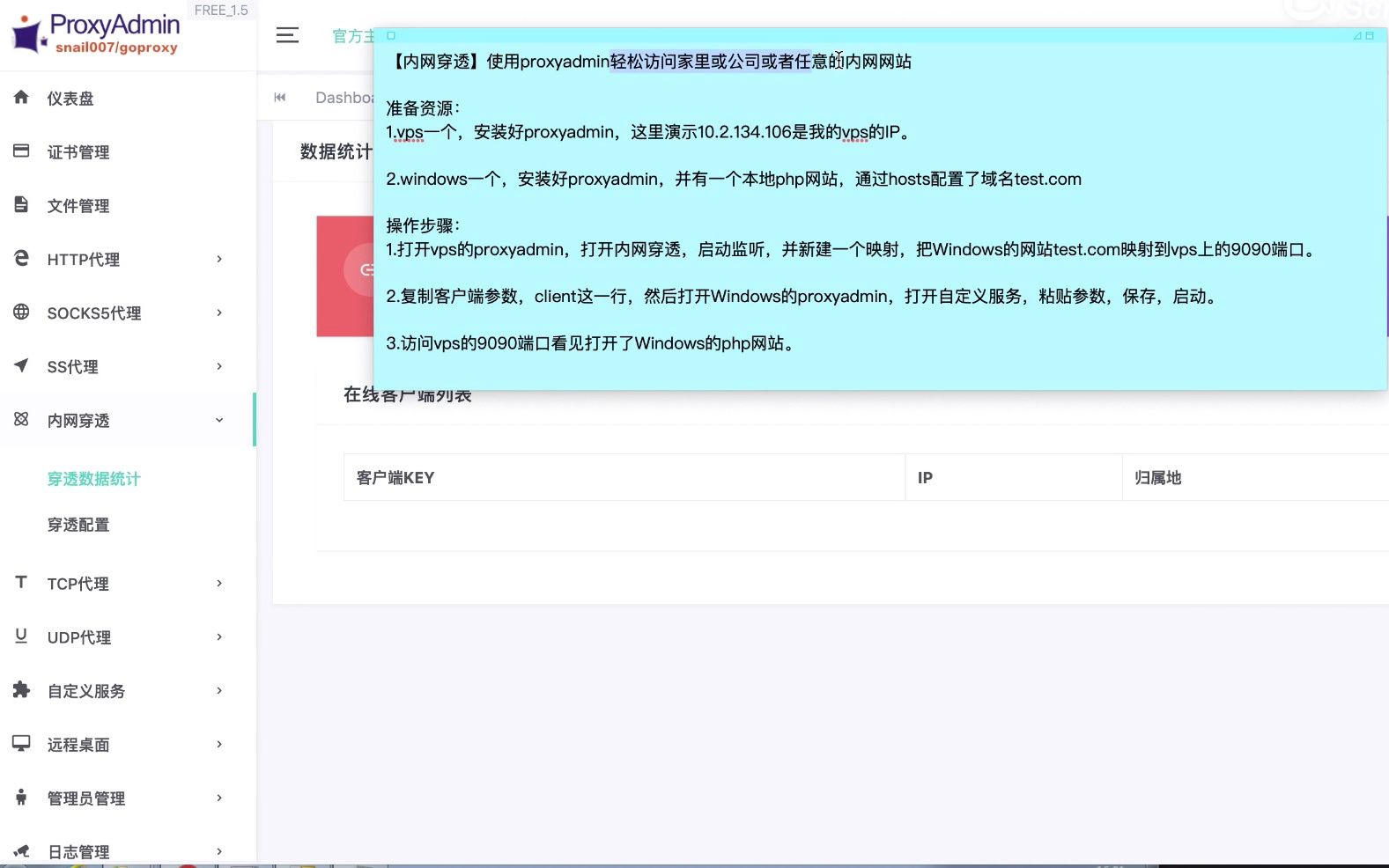Toggle the hamburger sidebar menu icon
The height and width of the screenshot is (868, 1389).
click(x=287, y=35)
